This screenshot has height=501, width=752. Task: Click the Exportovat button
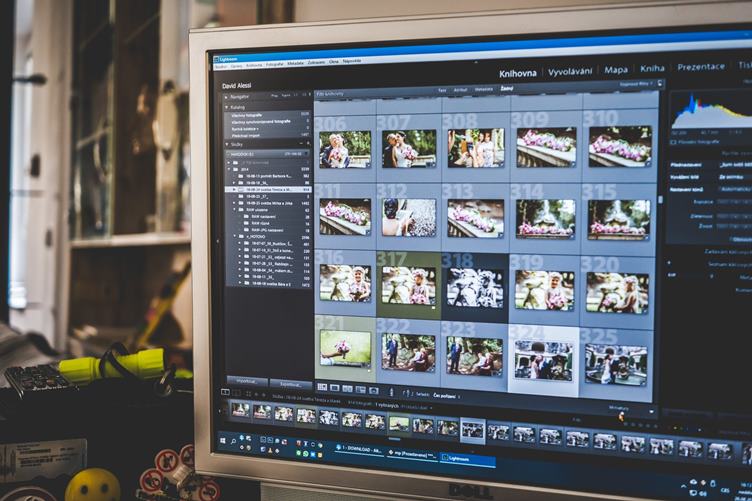290,384
